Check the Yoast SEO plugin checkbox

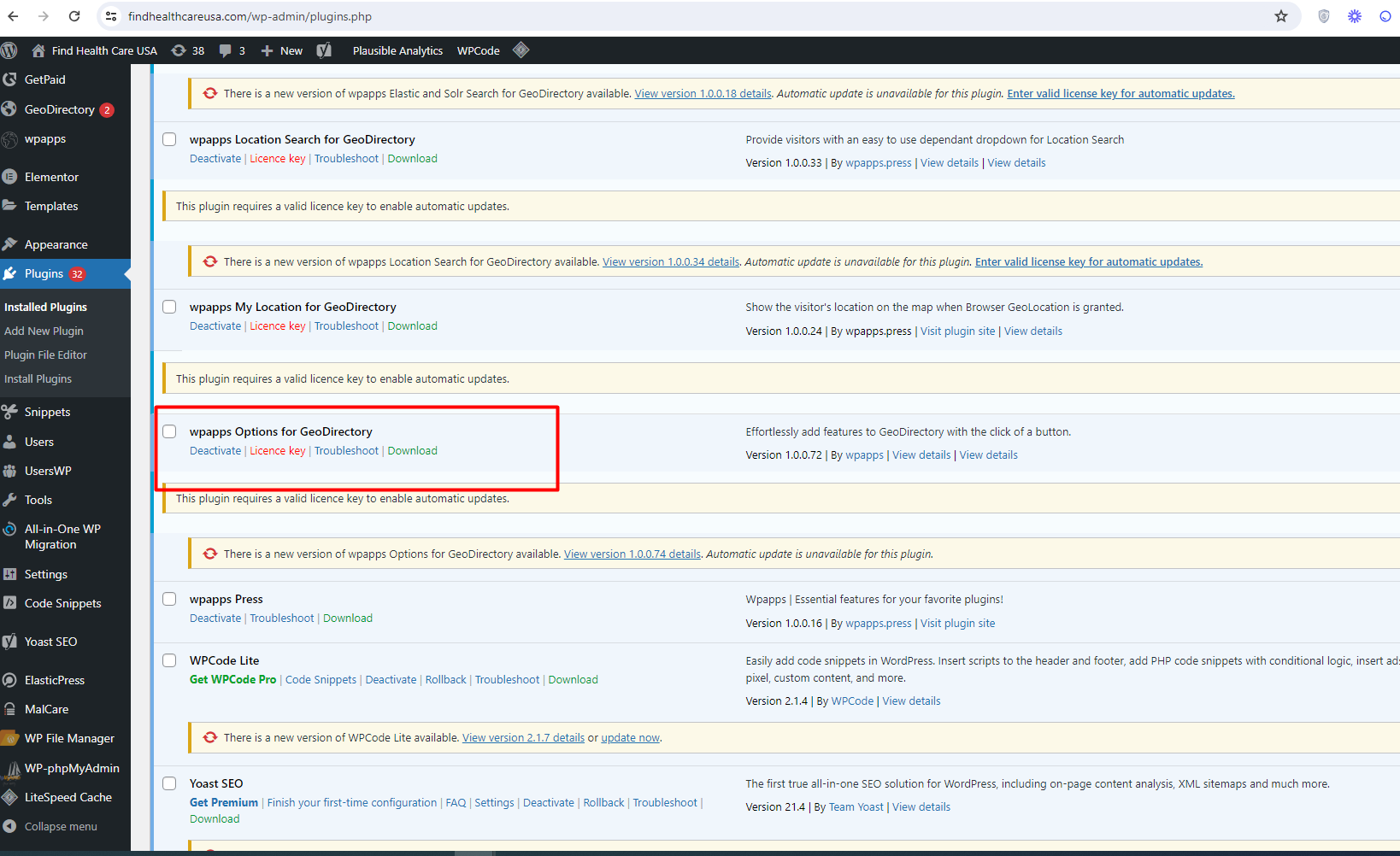169,783
